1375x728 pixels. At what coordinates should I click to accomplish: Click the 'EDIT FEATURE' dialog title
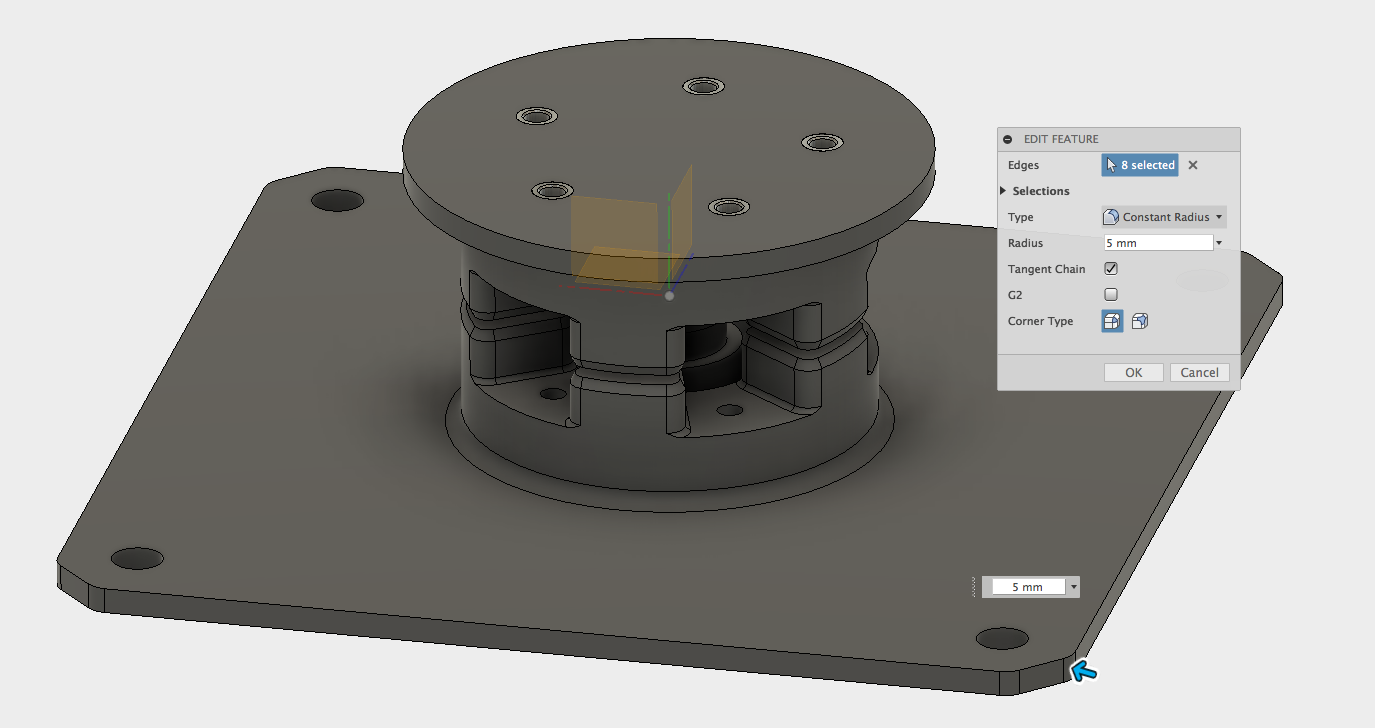click(1061, 140)
